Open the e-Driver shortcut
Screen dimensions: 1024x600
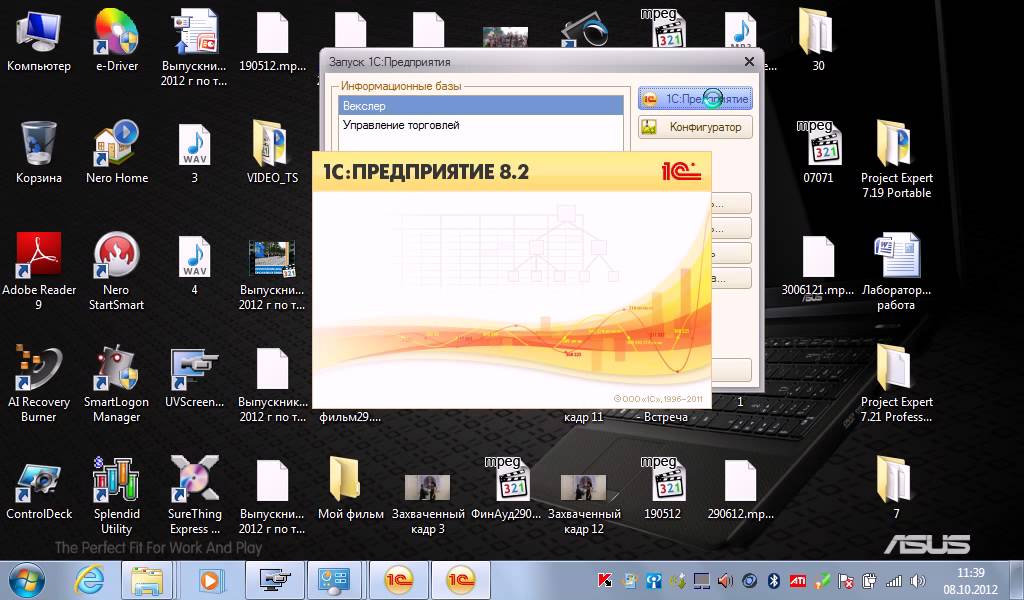click(117, 40)
